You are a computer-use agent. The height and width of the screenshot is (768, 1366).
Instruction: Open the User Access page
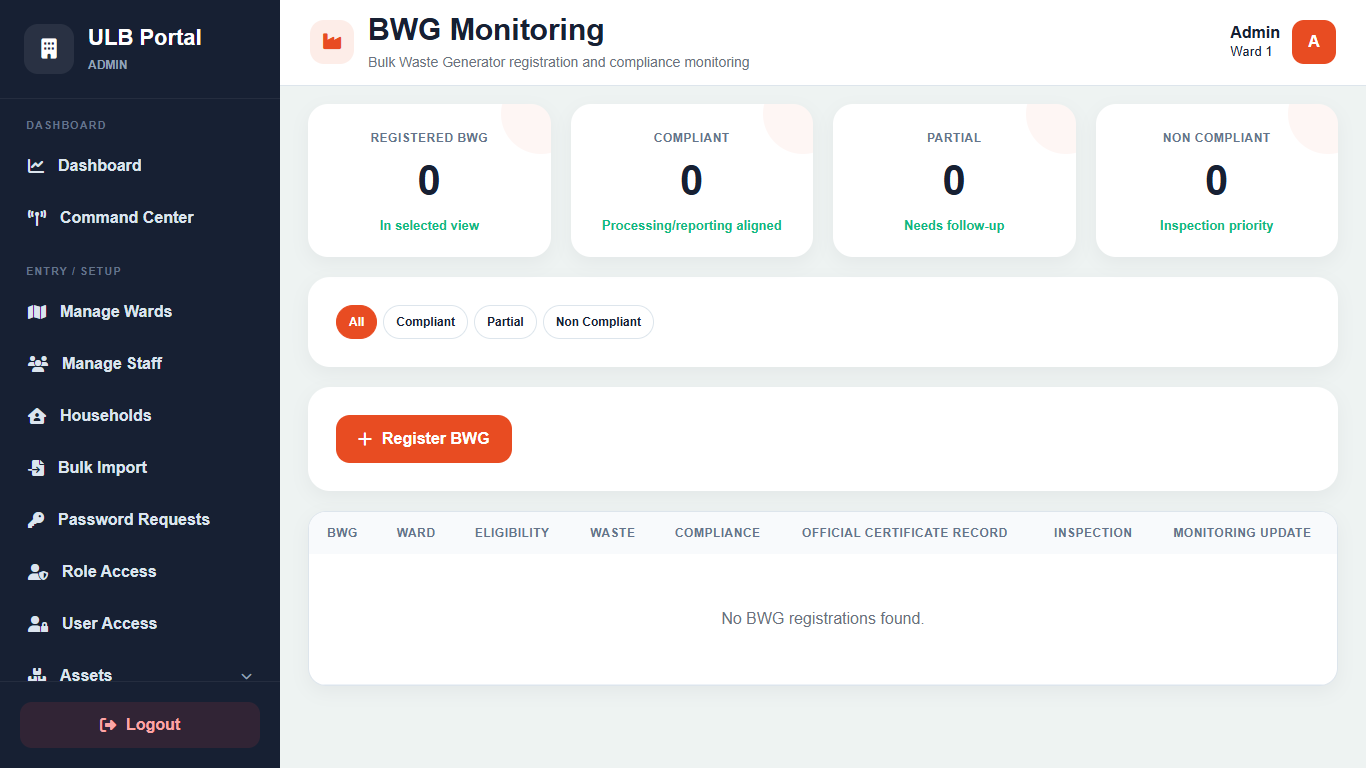click(x=140, y=624)
